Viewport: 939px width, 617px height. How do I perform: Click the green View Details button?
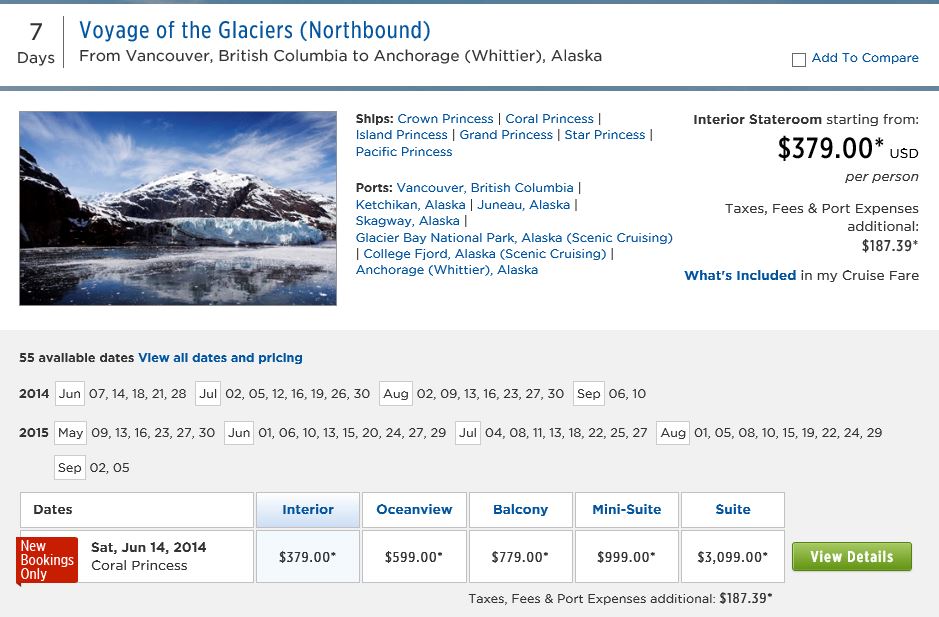(x=852, y=556)
